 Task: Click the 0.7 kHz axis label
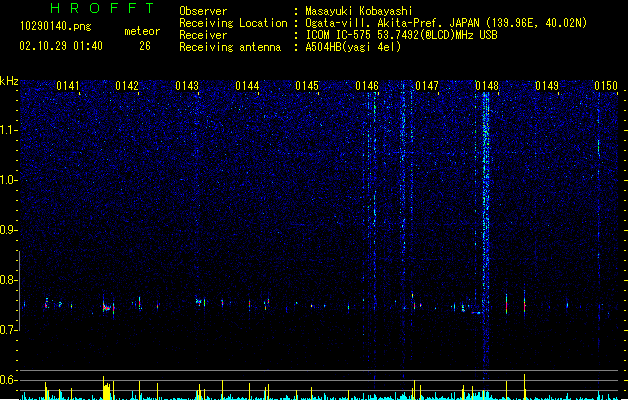(x=8, y=330)
